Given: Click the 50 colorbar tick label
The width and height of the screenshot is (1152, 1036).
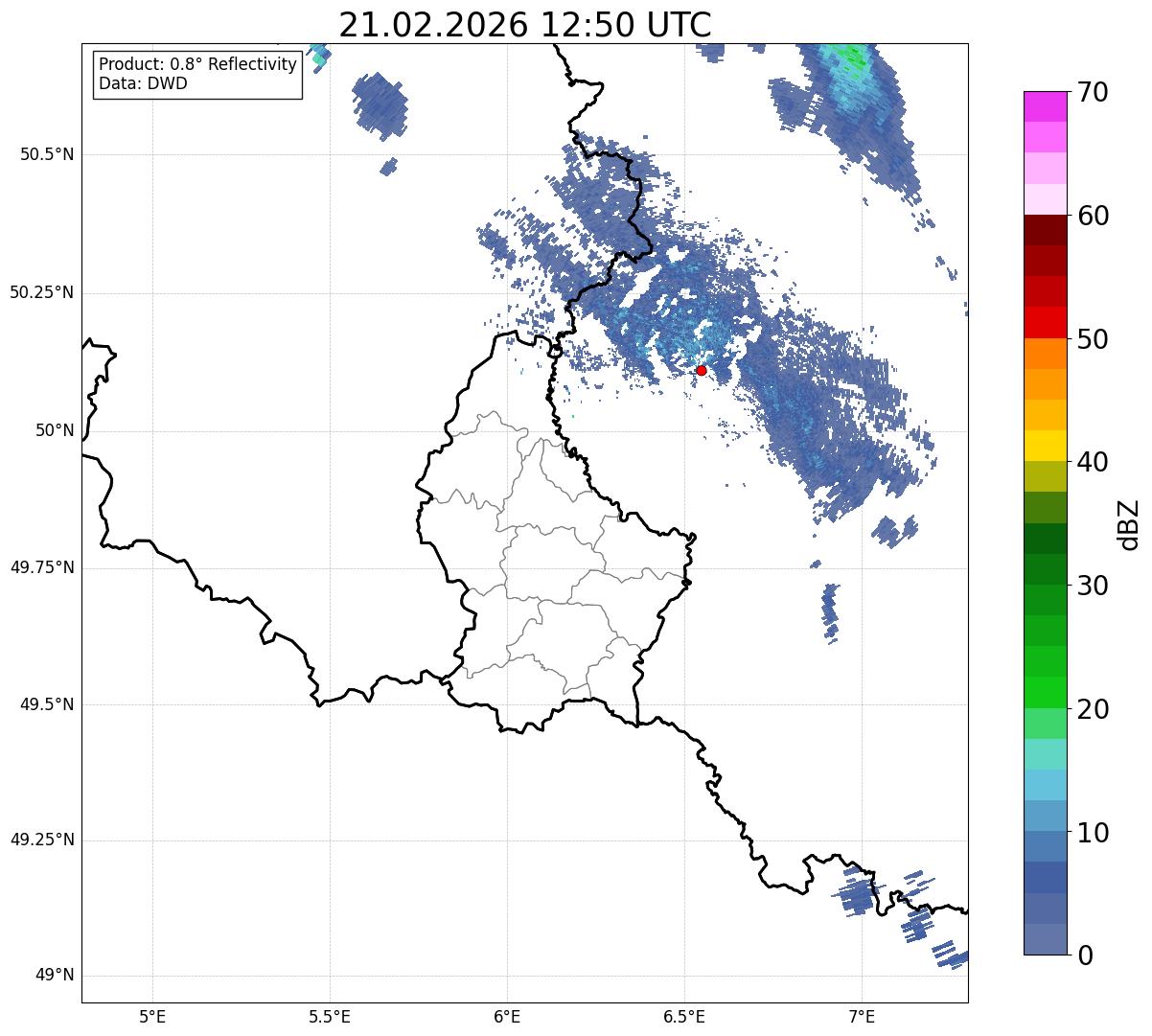Looking at the screenshot, I should pos(1093,339).
